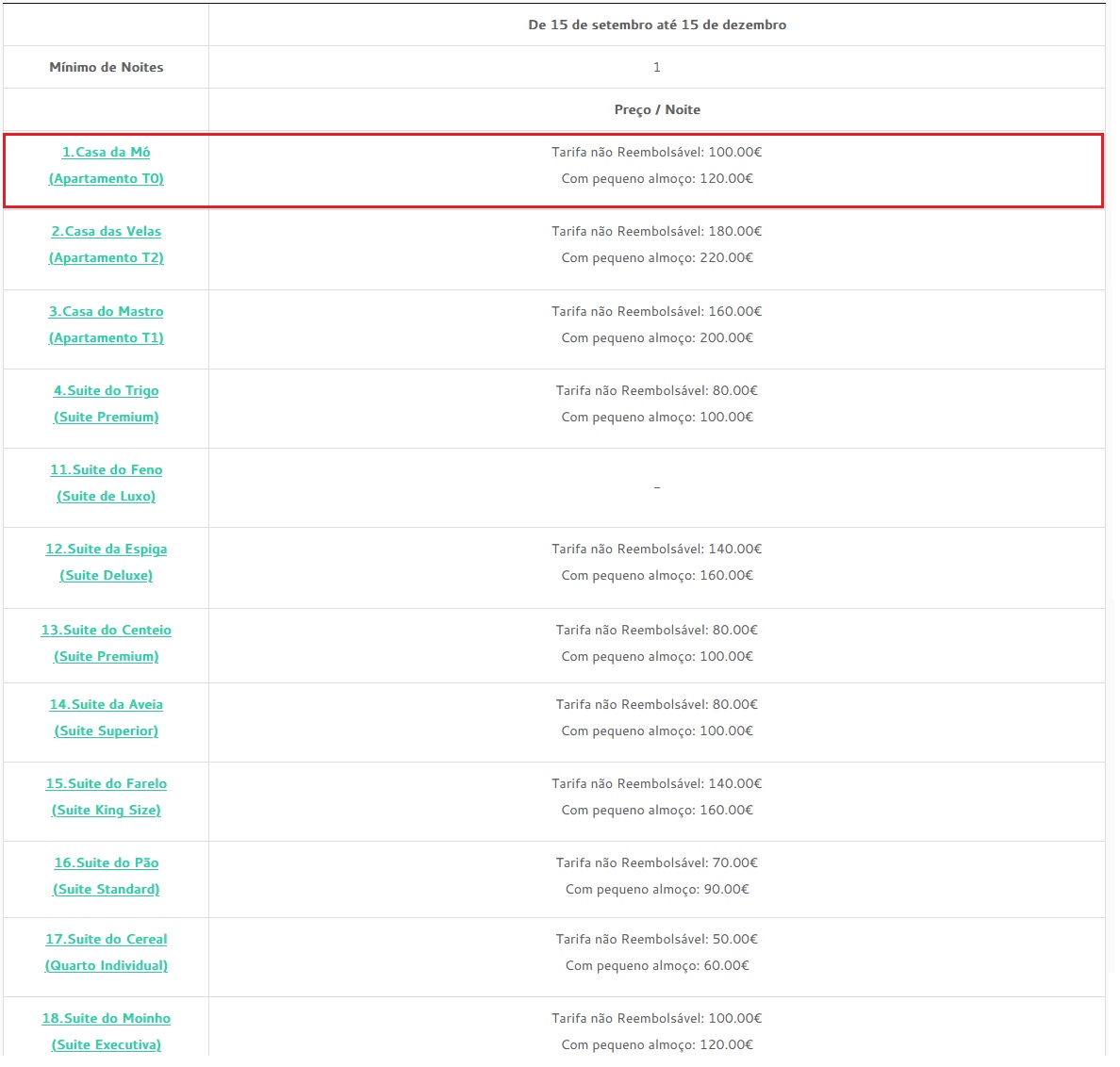
Task: Click the 11.Suite do Feno link
Action: (x=107, y=470)
